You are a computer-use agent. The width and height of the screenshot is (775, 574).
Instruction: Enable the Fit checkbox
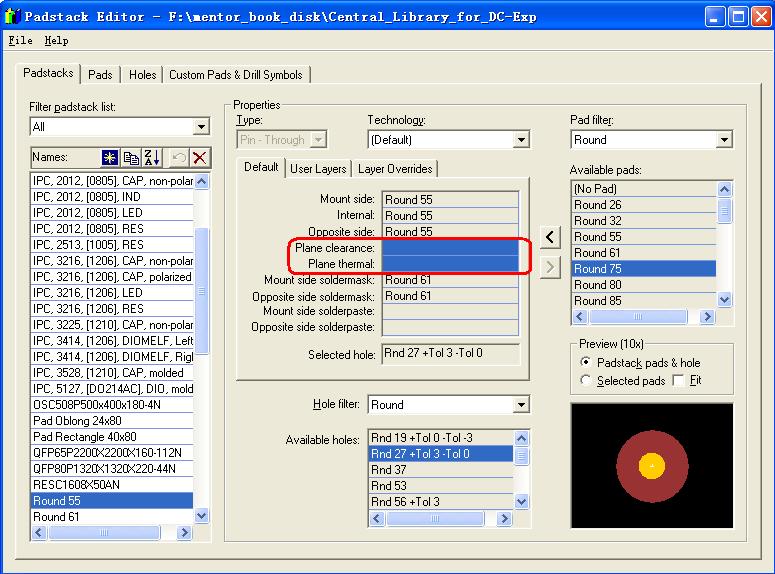(x=679, y=381)
